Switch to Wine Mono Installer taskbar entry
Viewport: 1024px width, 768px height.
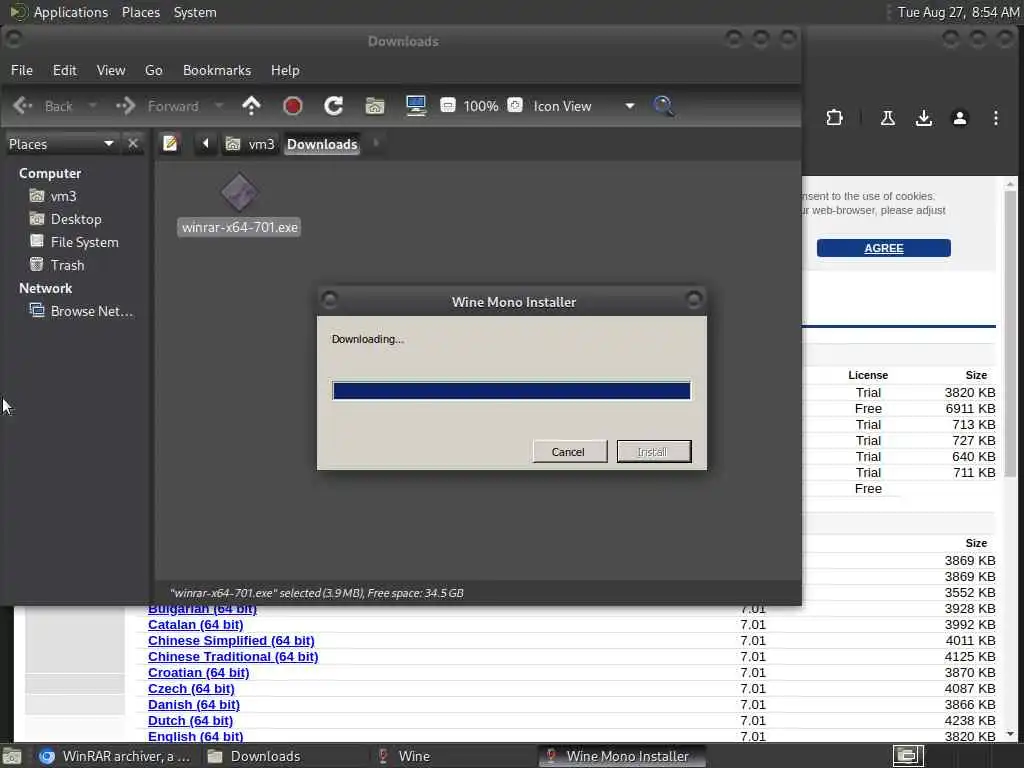click(x=620, y=756)
